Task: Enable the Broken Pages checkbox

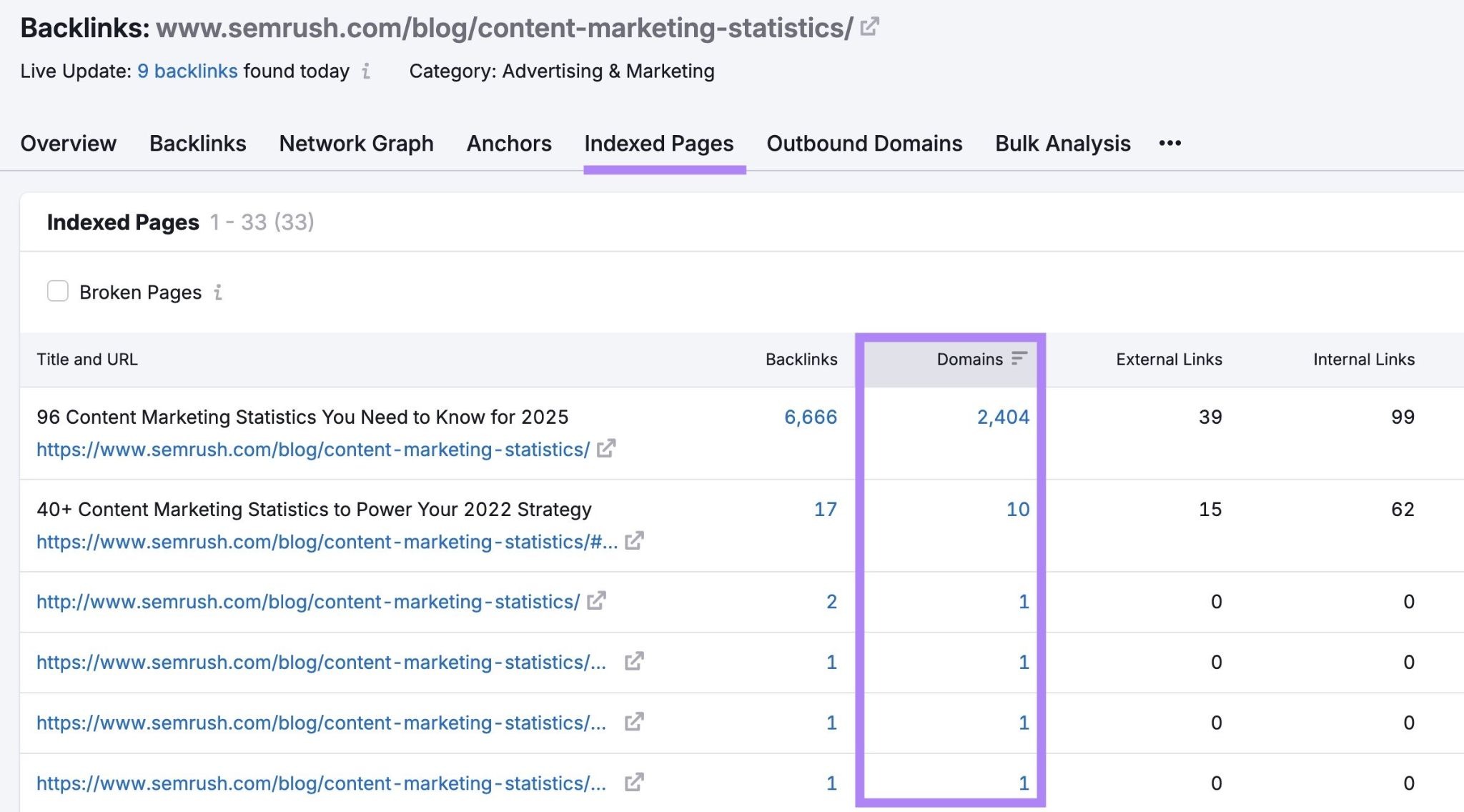Action: (57, 291)
